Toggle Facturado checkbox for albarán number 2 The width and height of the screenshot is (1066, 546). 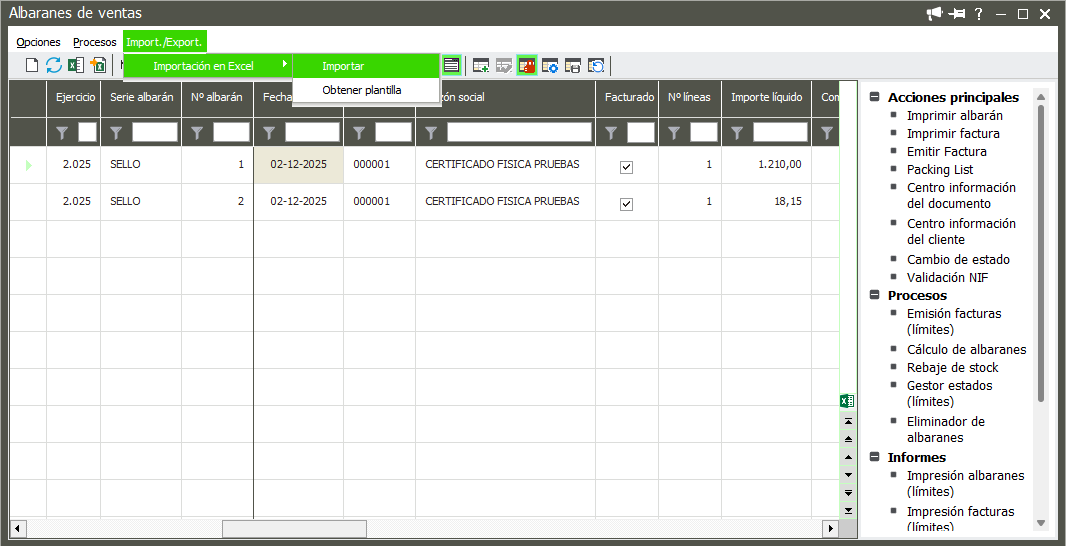click(626, 204)
